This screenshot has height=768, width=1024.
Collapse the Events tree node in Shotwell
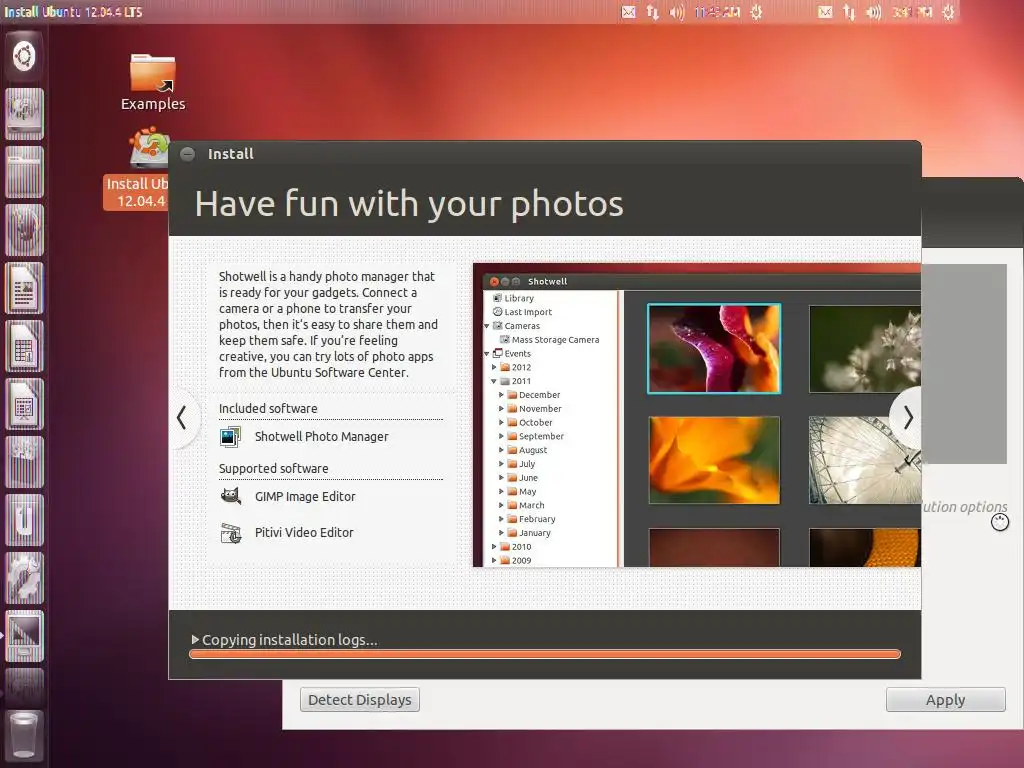coord(487,353)
